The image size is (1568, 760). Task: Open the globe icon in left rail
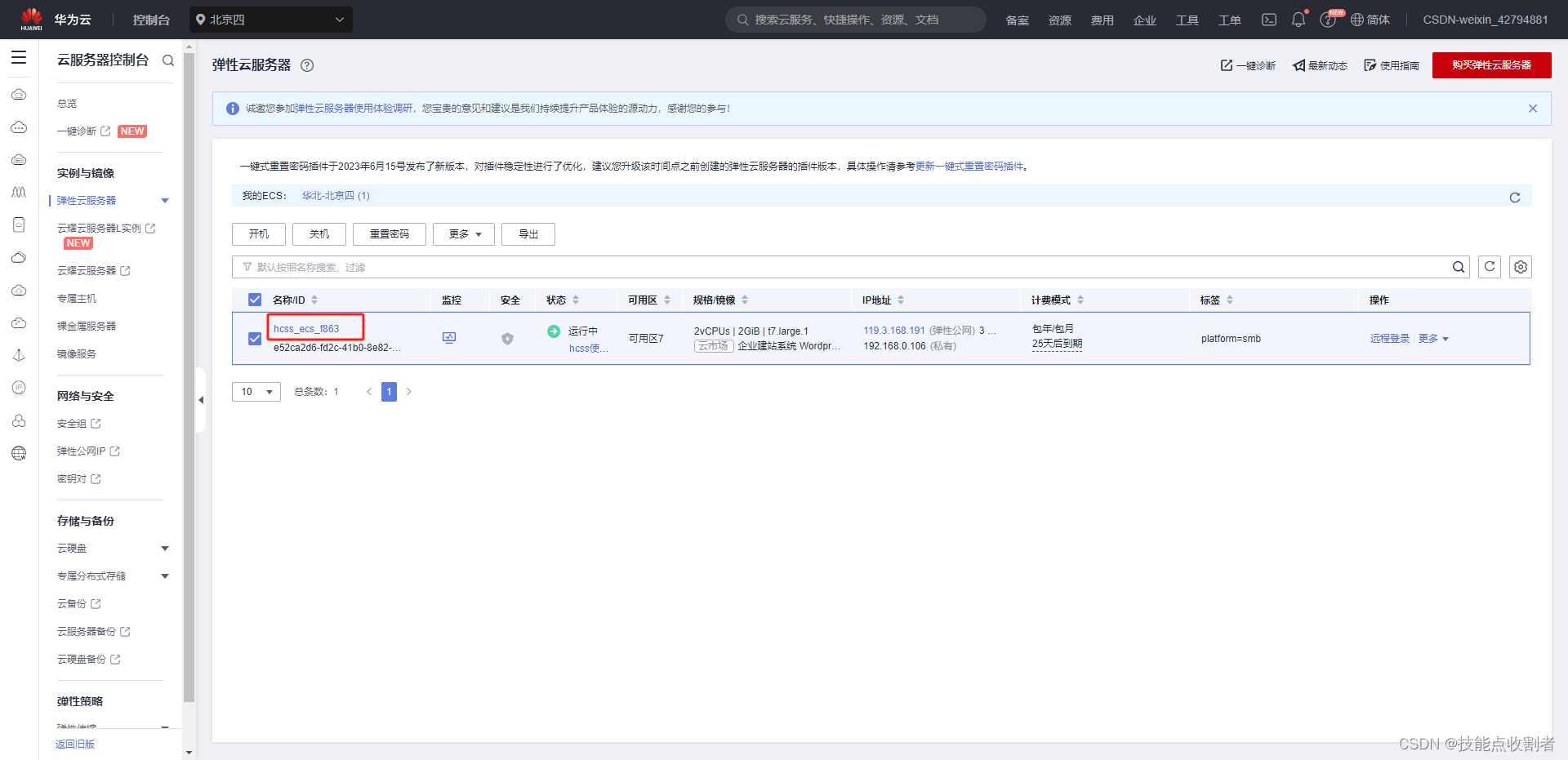click(19, 453)
